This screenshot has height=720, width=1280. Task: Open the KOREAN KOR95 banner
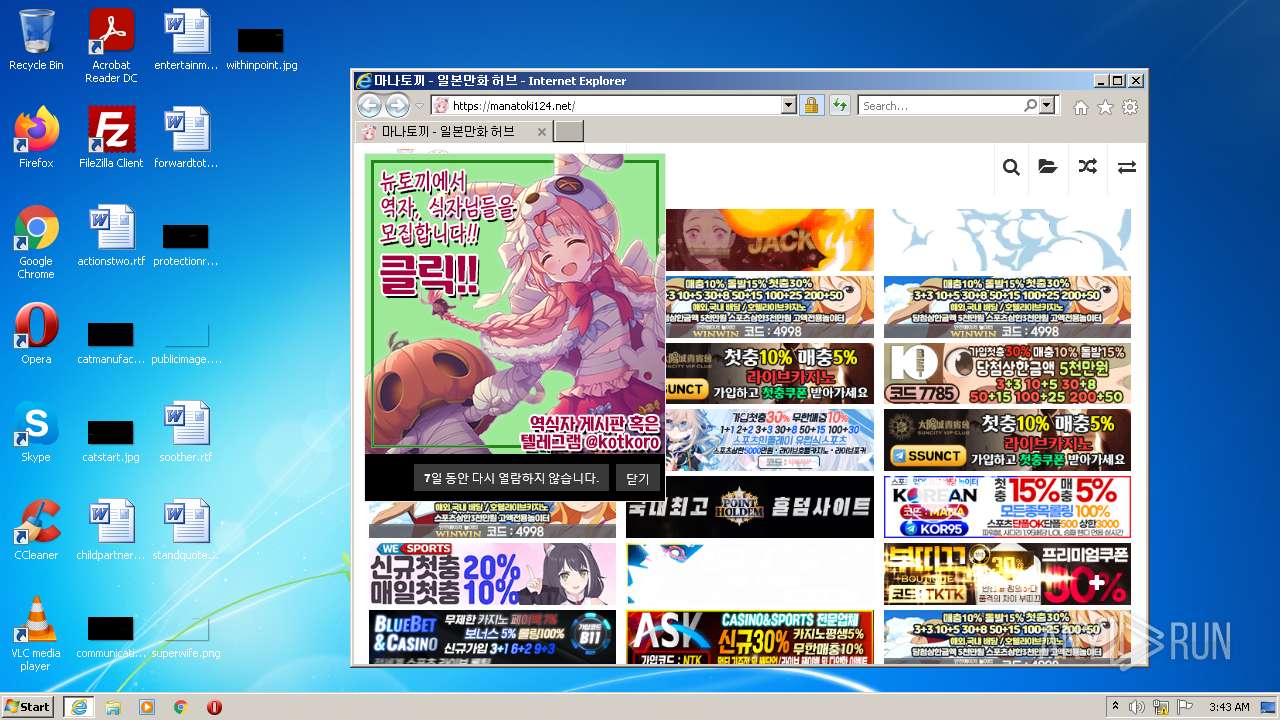(x=1007, y=507)
